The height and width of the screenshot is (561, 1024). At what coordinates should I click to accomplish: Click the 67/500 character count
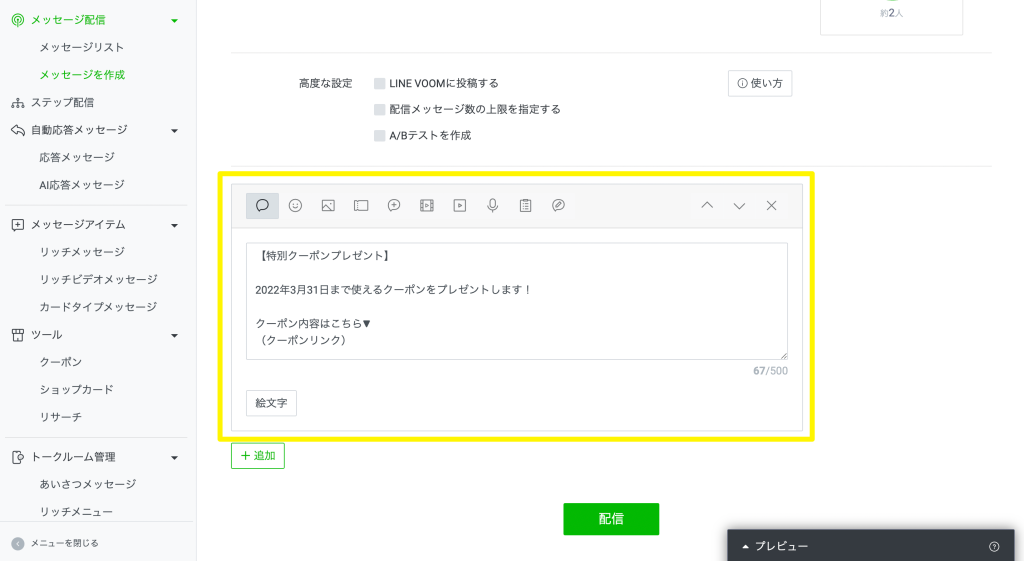click(x=770, y=371)
